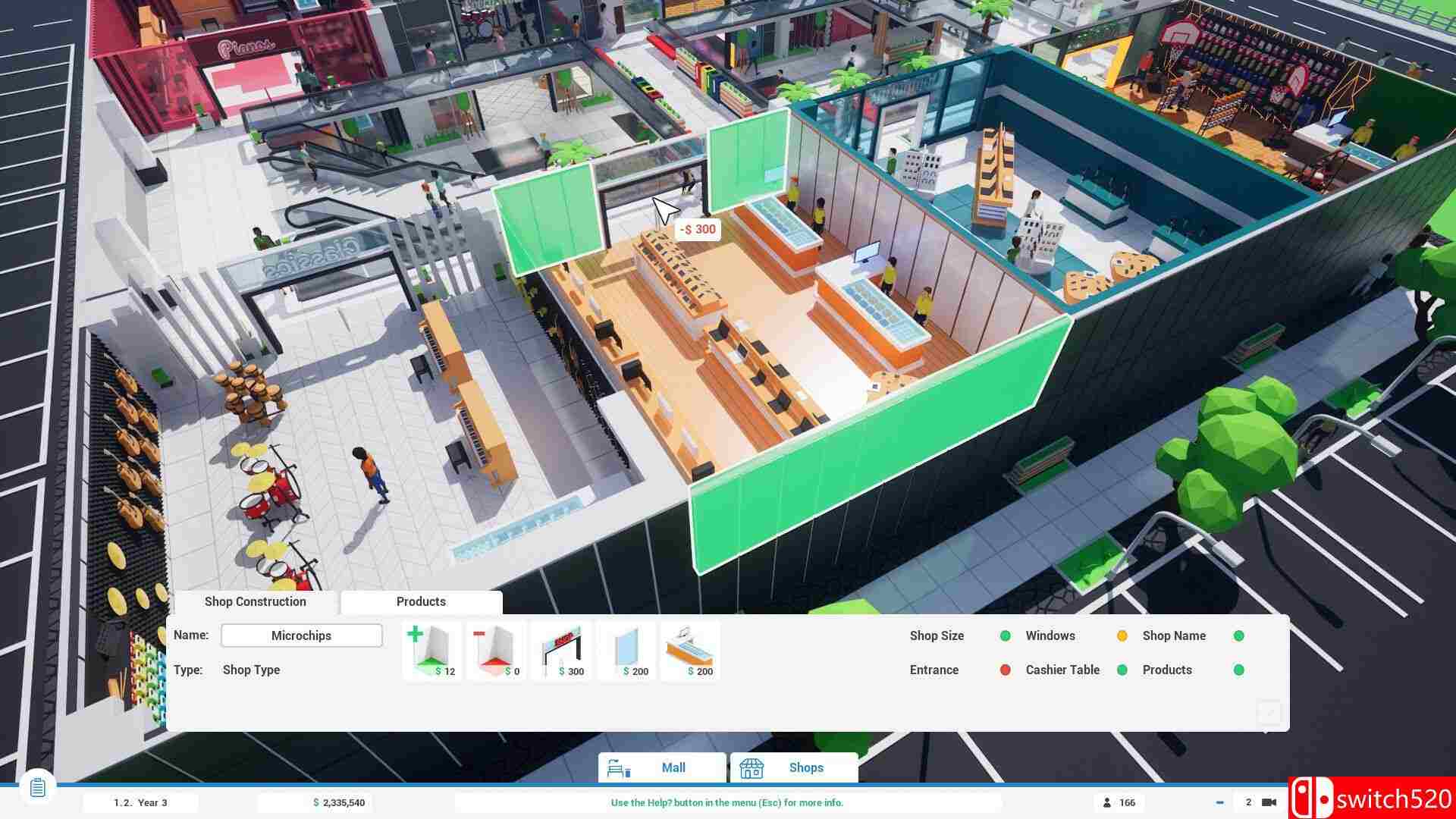Click the money balance display
Image resolution: width=1456 pixels, height=819 pixels.
click(x=339, y=802)
